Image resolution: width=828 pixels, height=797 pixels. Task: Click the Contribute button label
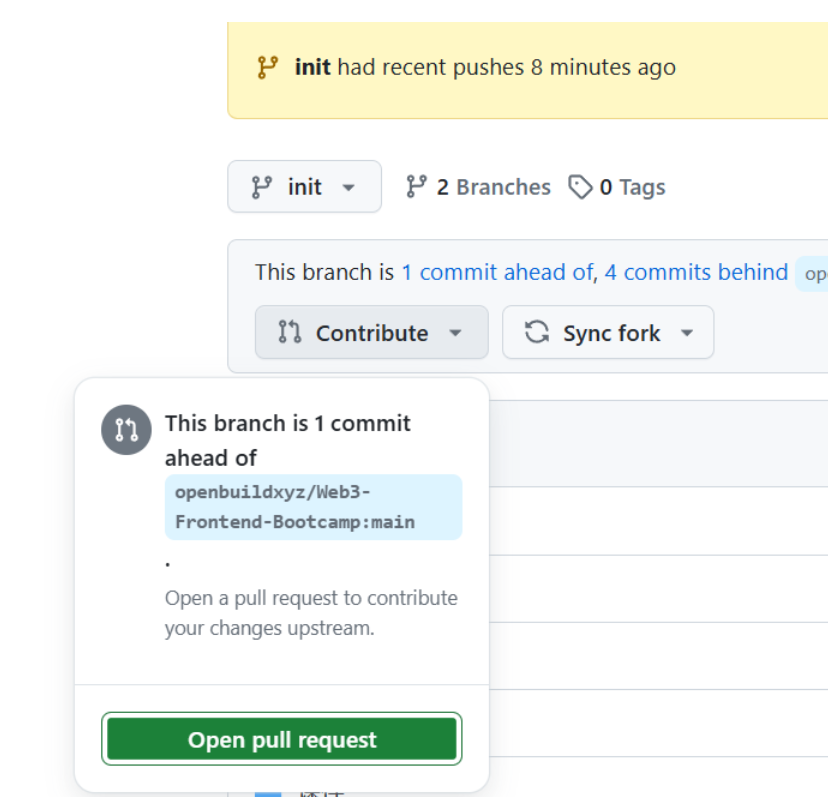click(x=372, y=333)
